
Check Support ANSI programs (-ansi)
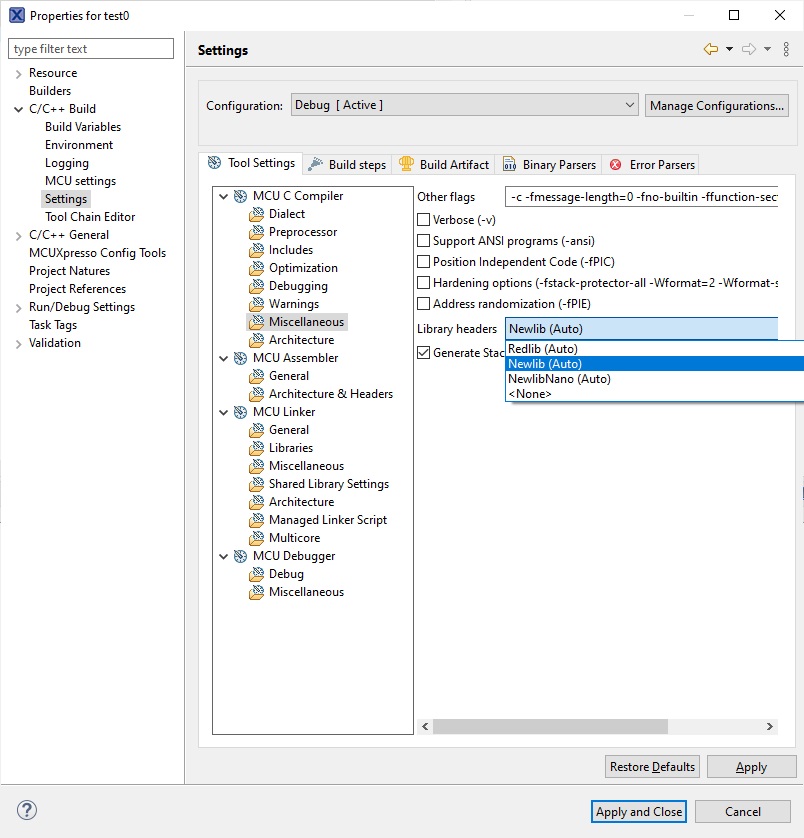tap(423, 241)
